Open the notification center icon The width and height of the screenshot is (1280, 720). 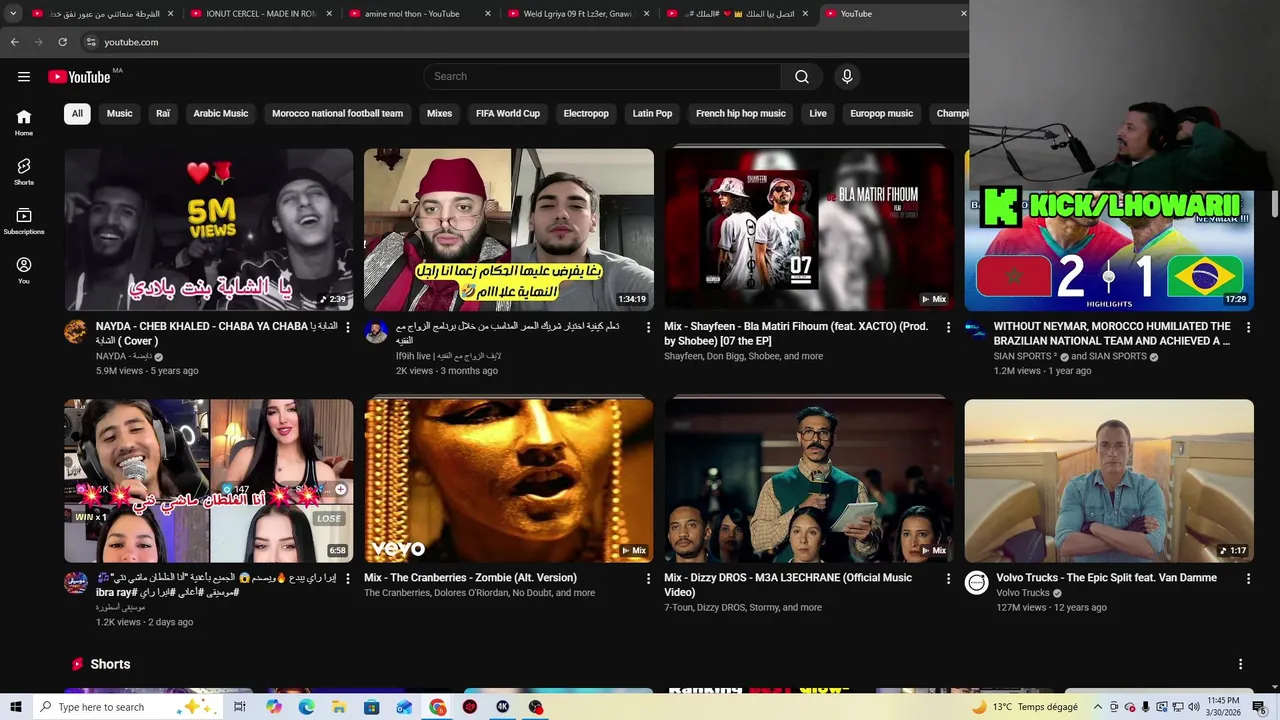(x=1258, y=707)
